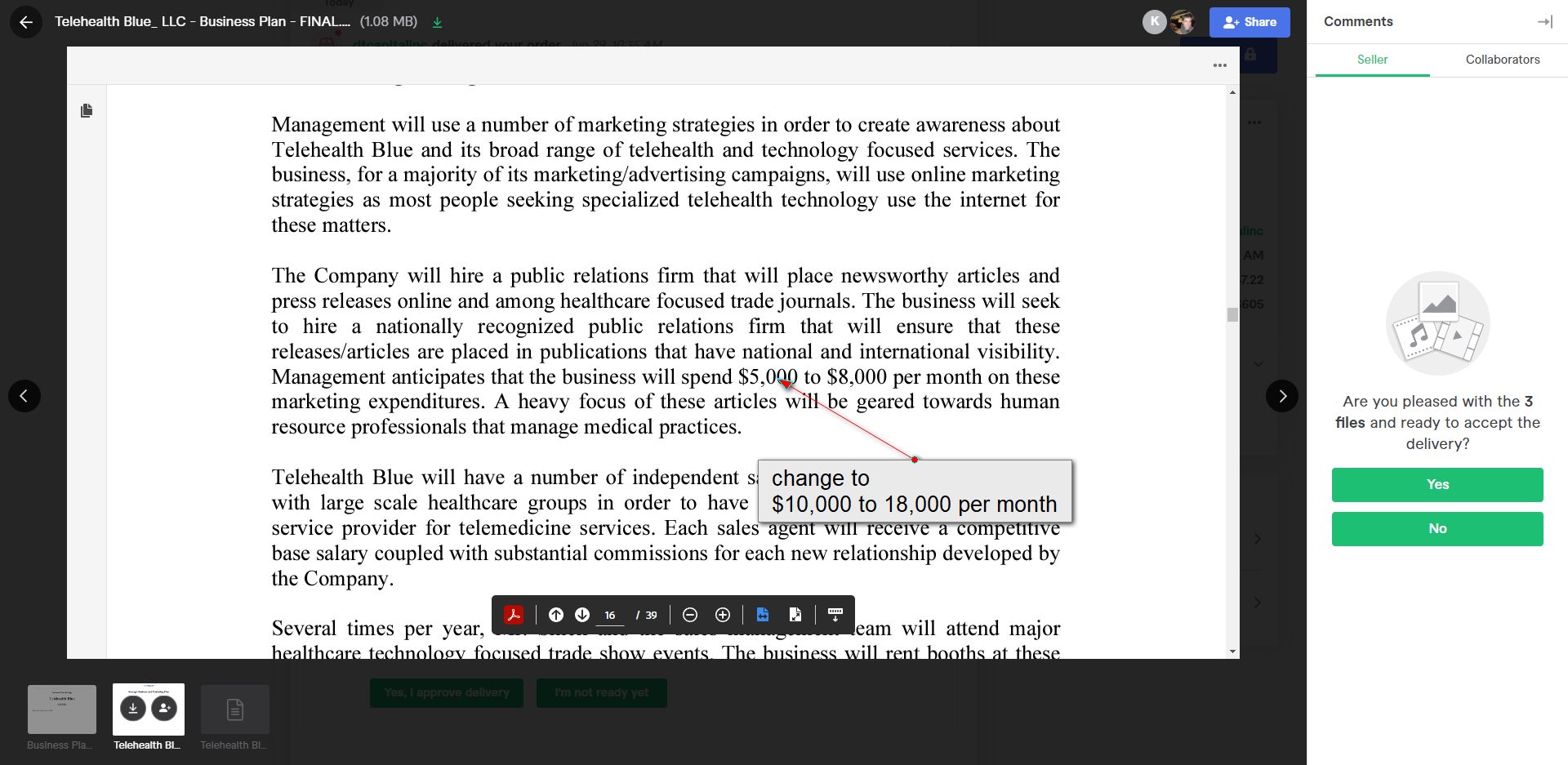Click the PDF vertical scrollbar handle

[1232, 314]
